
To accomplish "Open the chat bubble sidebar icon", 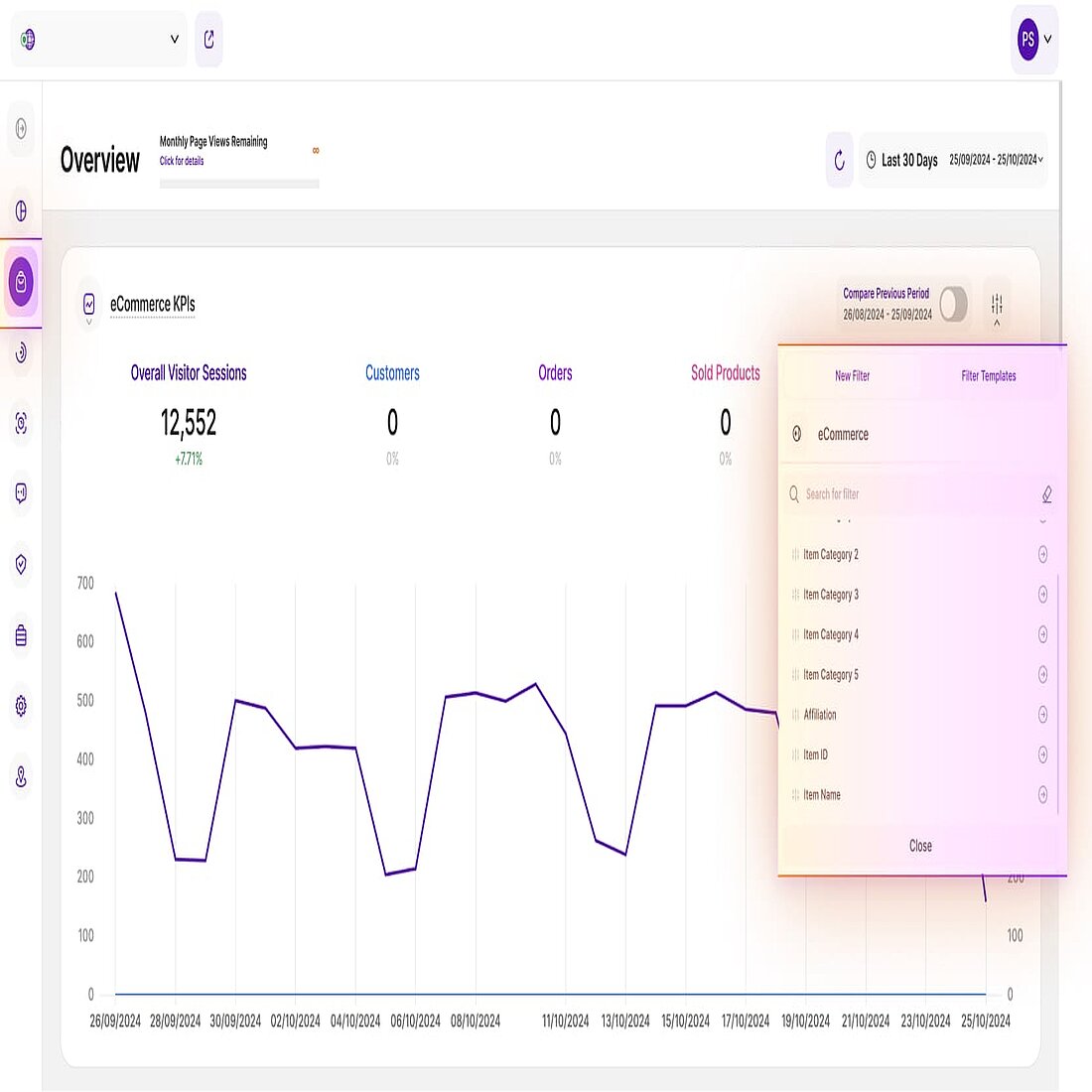I will [x=21, y=493].
